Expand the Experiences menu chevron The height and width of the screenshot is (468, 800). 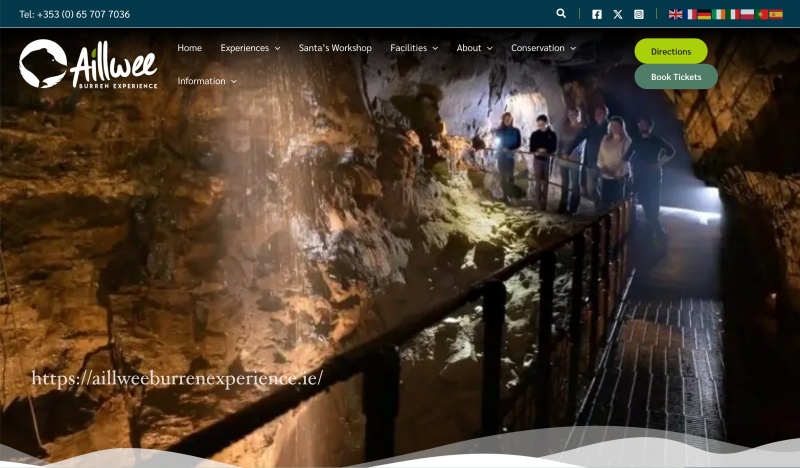click(x=278, y=48)
